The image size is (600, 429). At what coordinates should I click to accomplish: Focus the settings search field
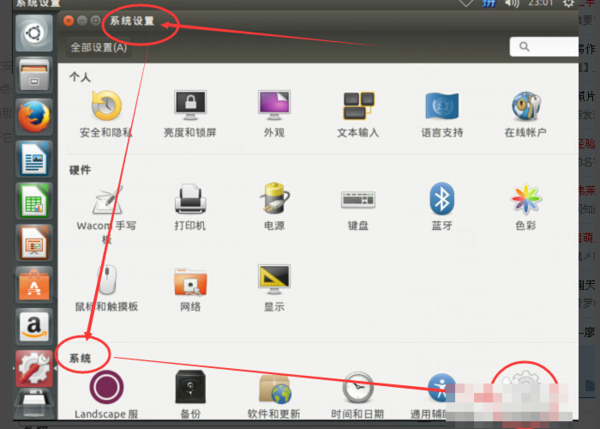[x=544, y=47]
